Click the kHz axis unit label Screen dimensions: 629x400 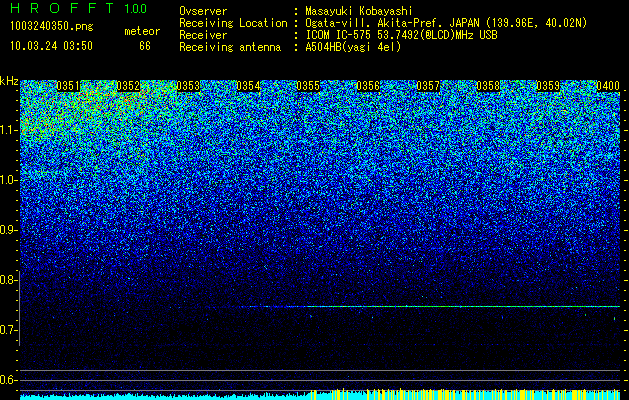click(x=9, y=81)
